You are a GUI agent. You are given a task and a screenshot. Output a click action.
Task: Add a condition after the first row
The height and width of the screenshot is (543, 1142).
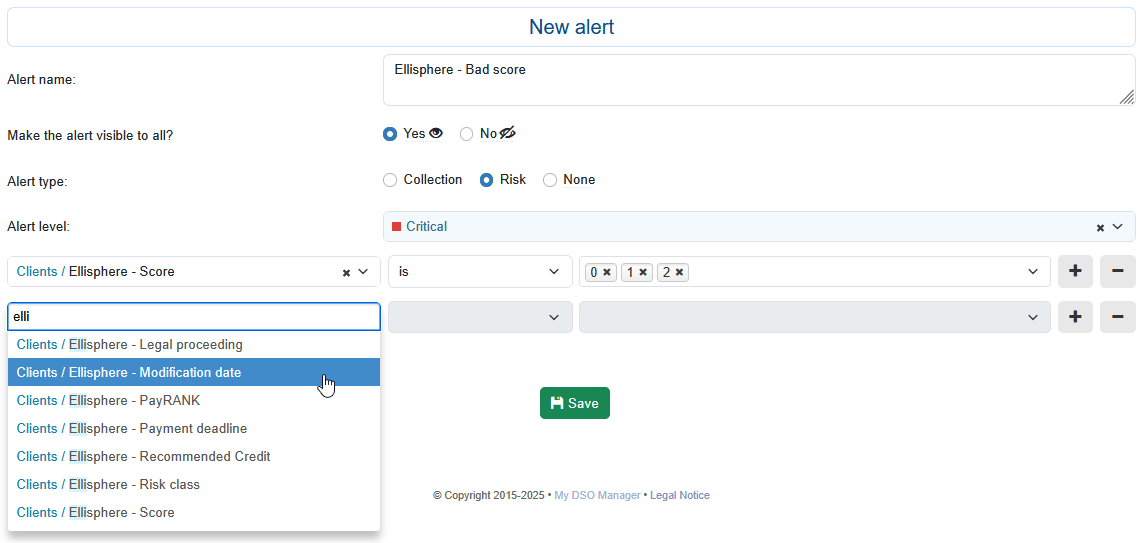click(x=1075, y=271)
